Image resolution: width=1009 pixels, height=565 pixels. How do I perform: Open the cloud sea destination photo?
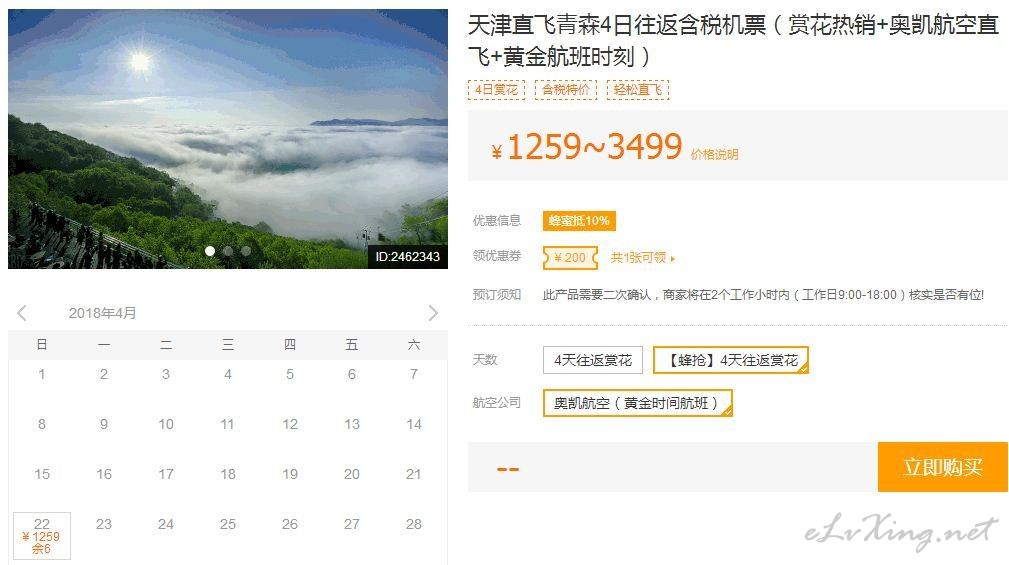click(228, 138)
